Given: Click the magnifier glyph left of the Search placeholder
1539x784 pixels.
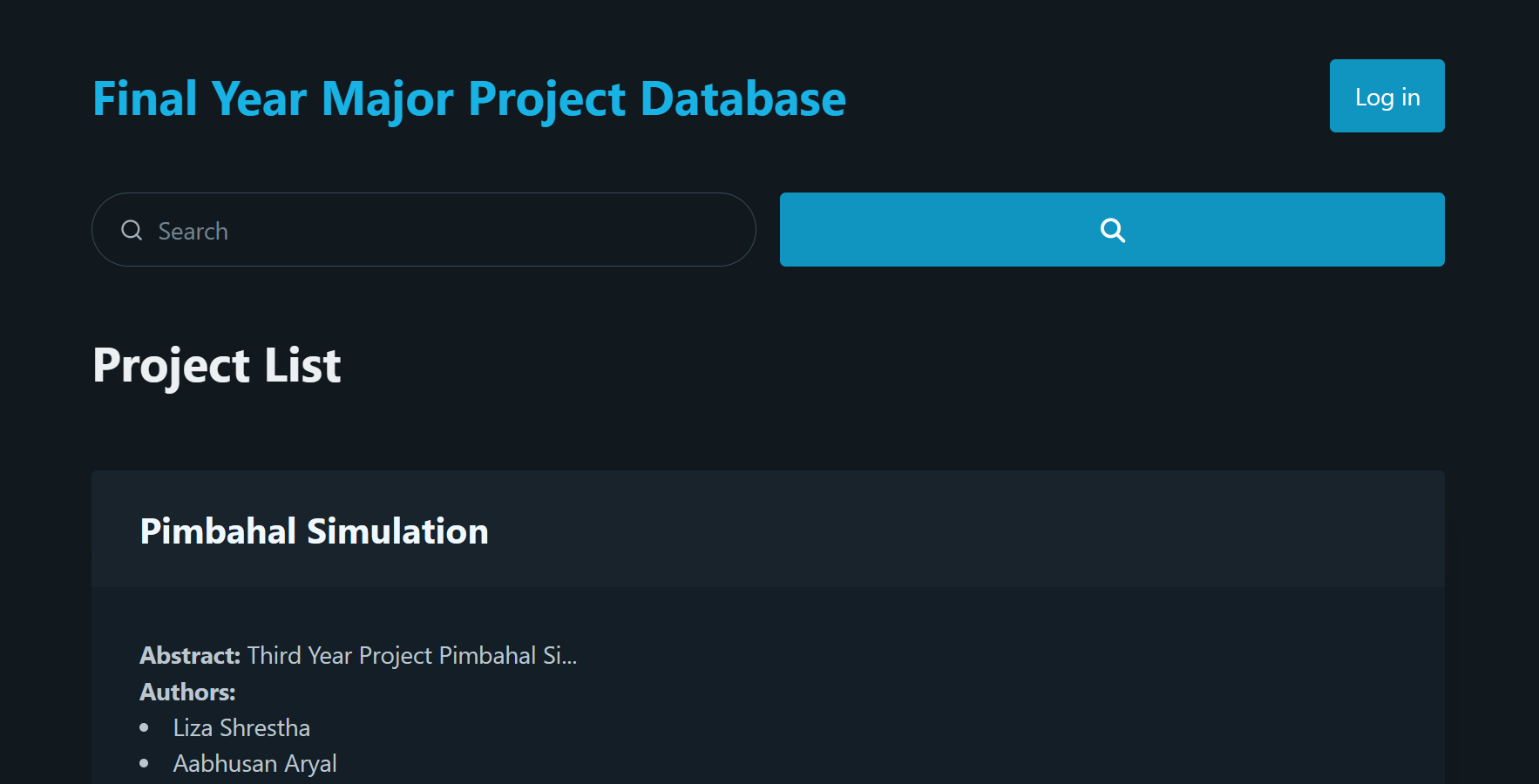Looking at the screenshot, I should [x=131, y=229].
